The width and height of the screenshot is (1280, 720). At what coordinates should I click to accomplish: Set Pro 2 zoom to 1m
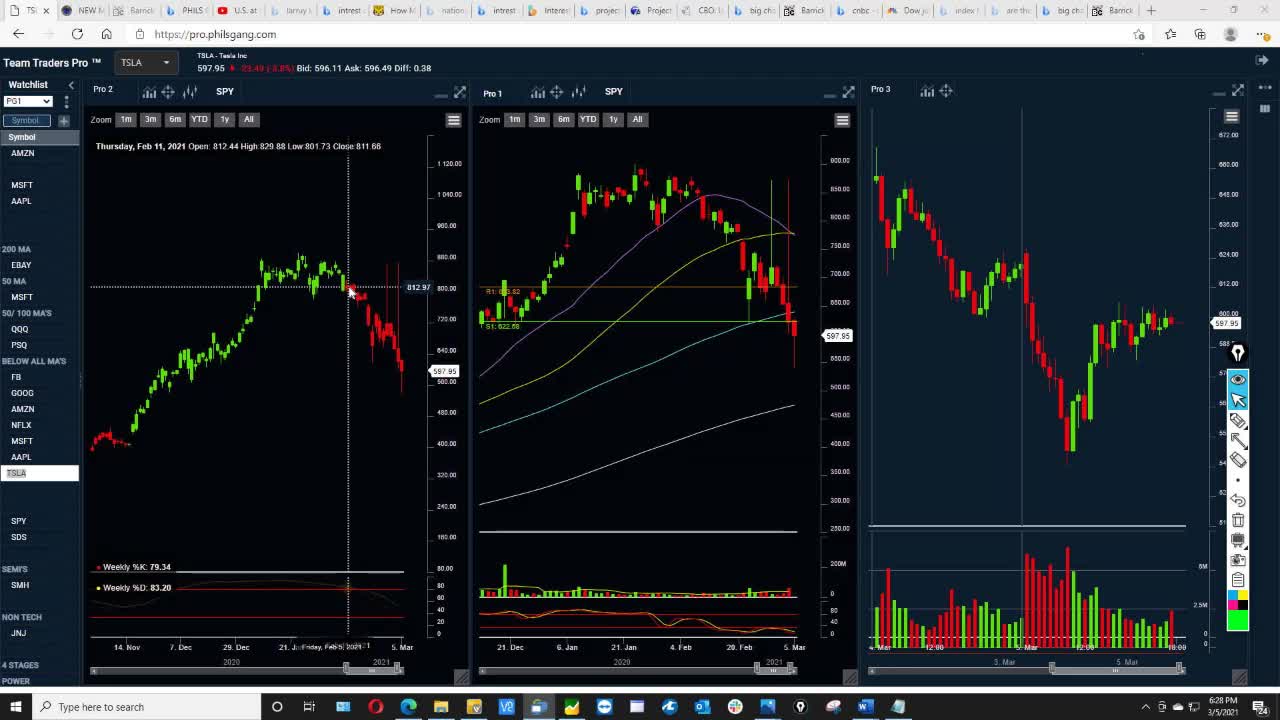click(126, 120)
